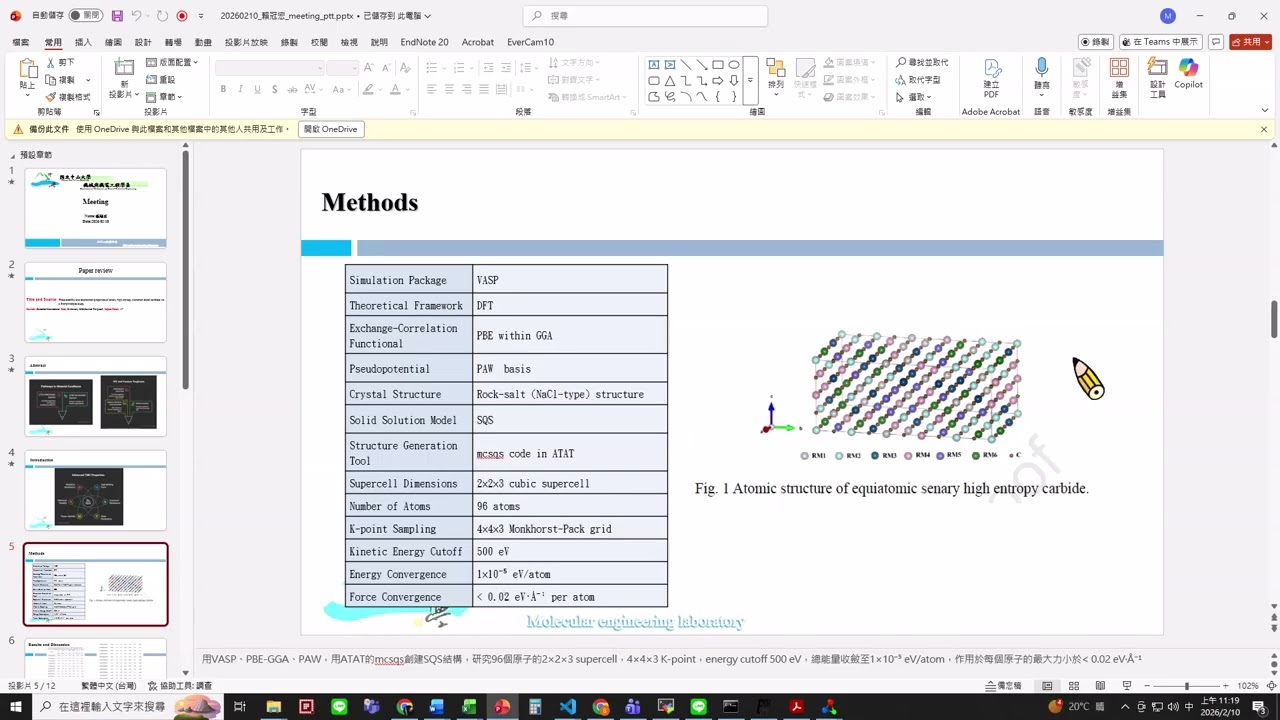Activate the Format Painter (複製格式)
Screen dimensions: 1280x720
click(x=68, y=97)
